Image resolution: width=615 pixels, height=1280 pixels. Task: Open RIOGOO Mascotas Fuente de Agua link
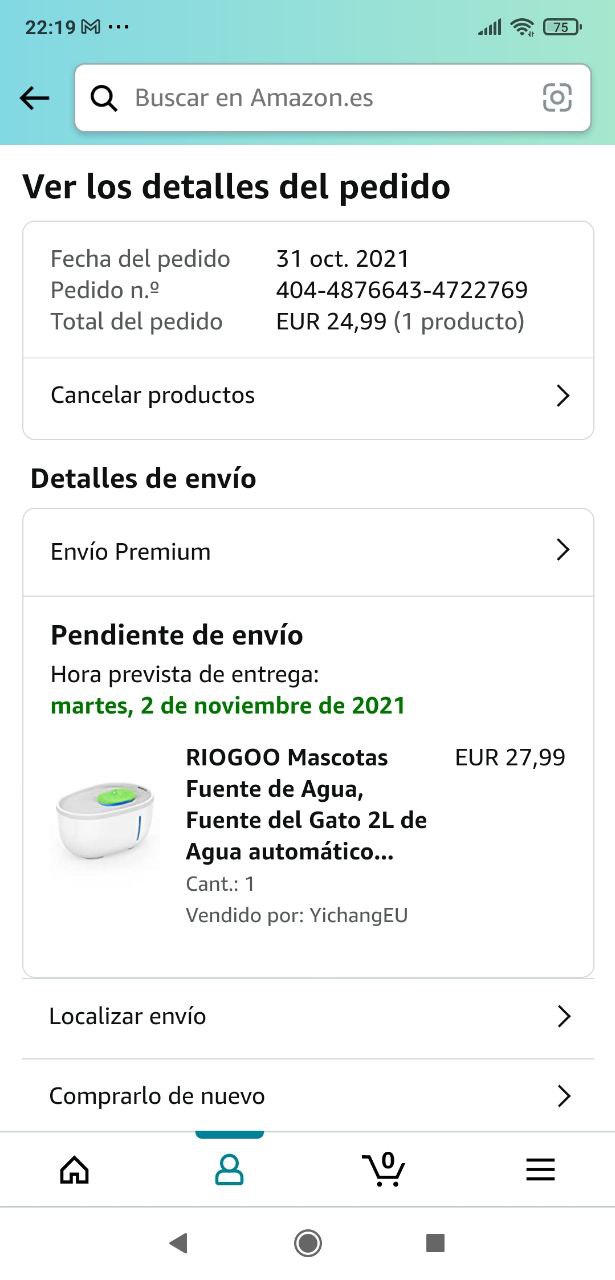click(306, 804)
